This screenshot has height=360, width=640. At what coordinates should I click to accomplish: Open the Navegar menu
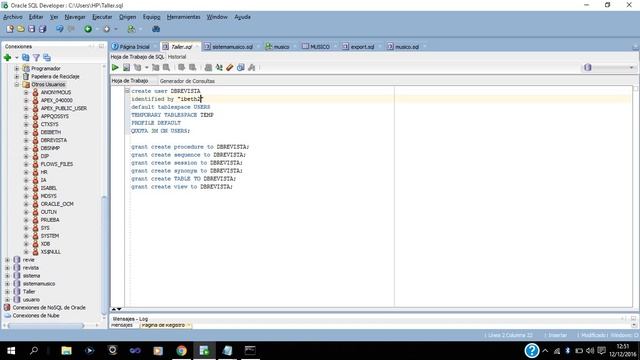[x=75, y=17]
